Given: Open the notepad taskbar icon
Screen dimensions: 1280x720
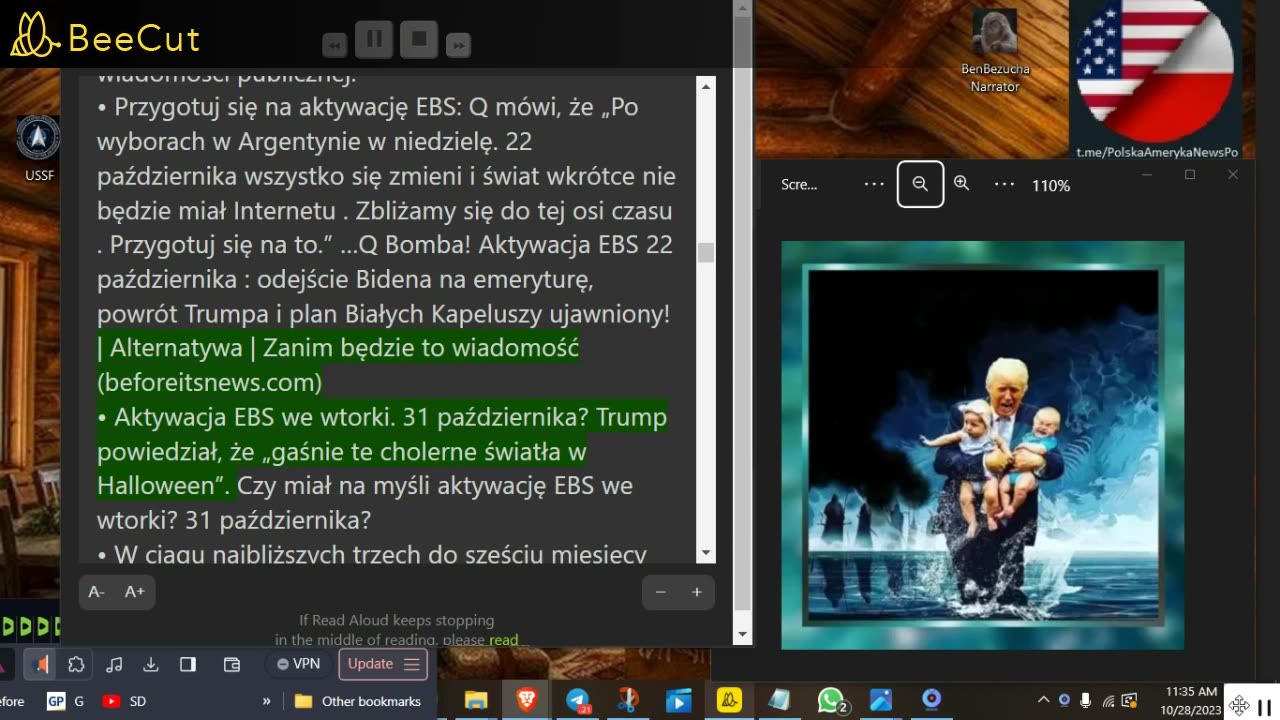Looking at the screenshot, I should 779,701.
